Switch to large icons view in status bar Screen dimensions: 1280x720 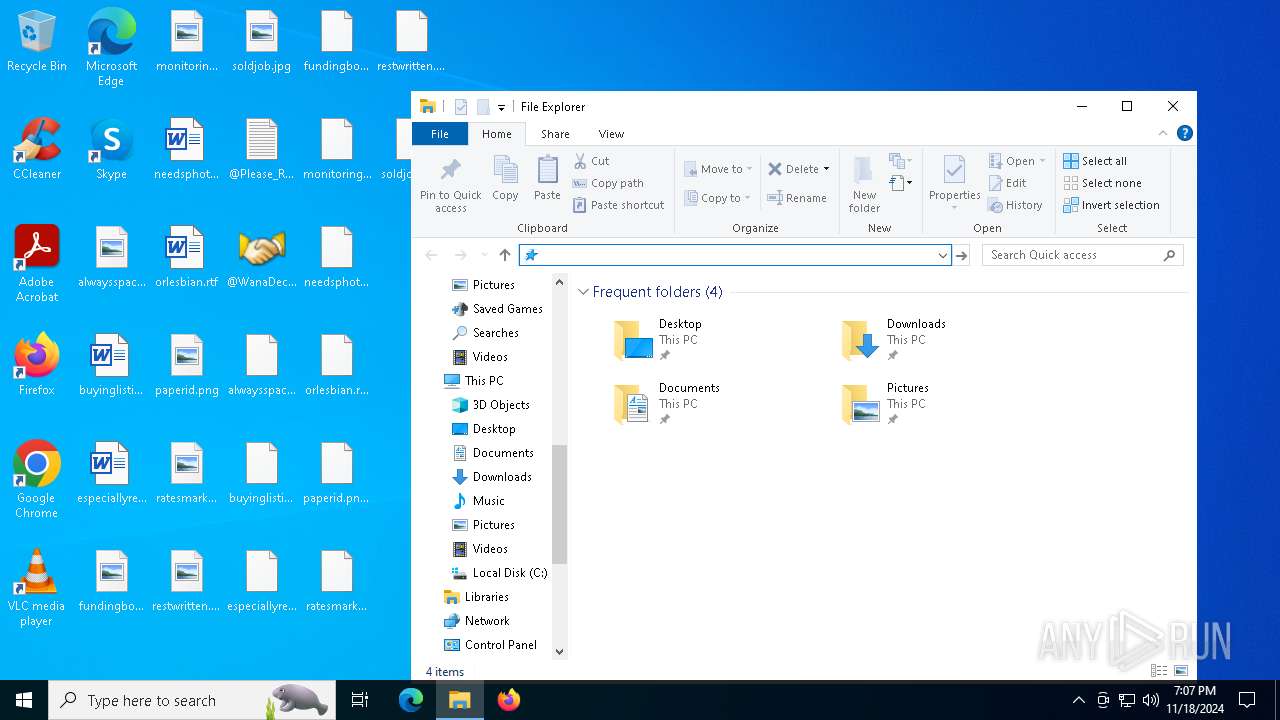1181,671
